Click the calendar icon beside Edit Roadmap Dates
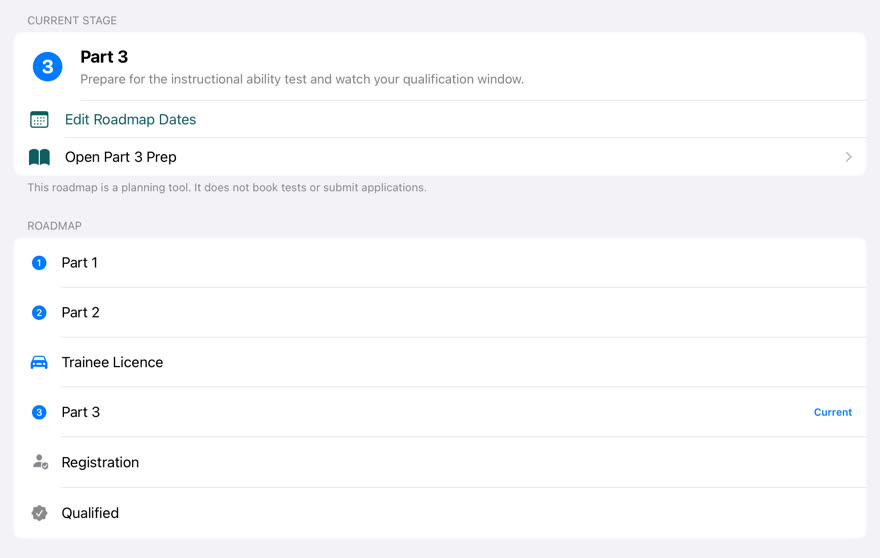This screenshot has width=880, height=558. (39, 120)
